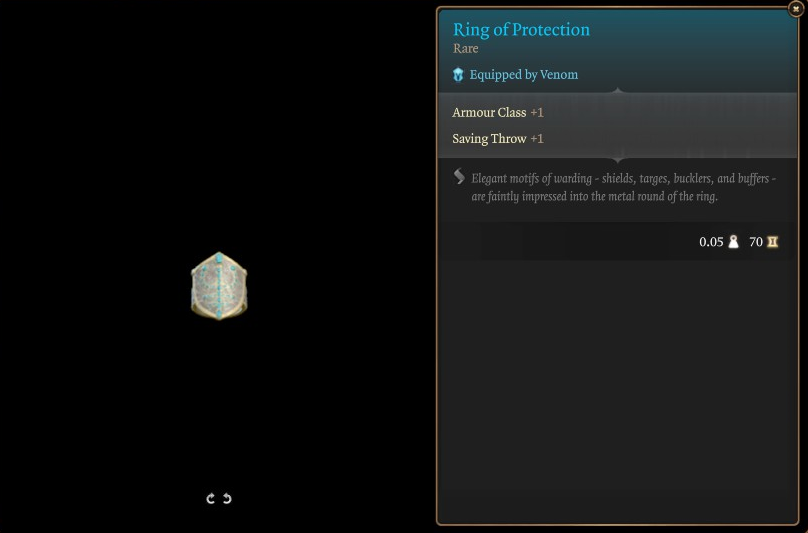808x533 pixels.
Task: Click the 70 gold price value
Action: (x=756, y=242)
